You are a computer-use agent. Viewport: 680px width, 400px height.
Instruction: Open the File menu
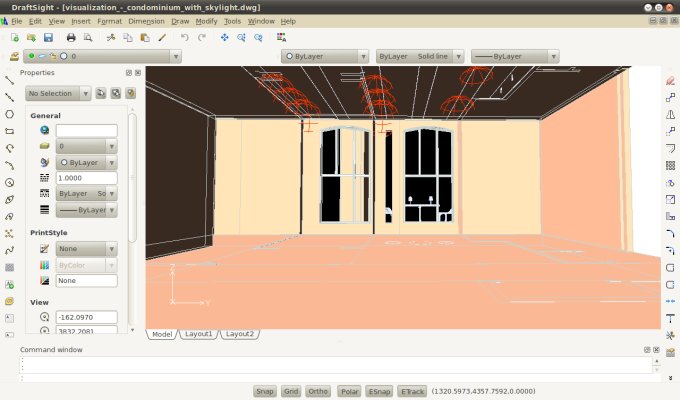(16, 21)
